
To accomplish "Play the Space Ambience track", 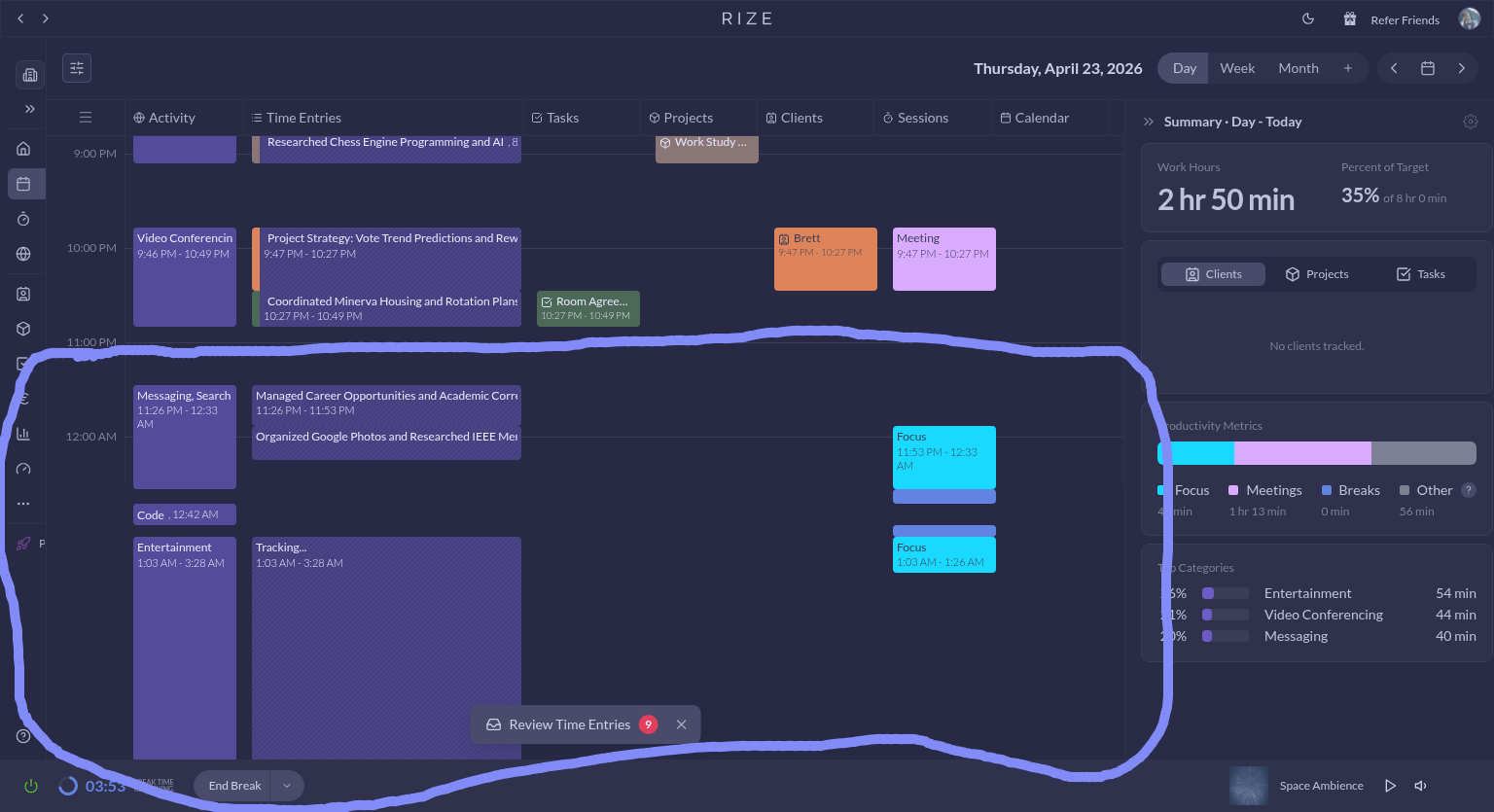I will [x=1390, y=786].
